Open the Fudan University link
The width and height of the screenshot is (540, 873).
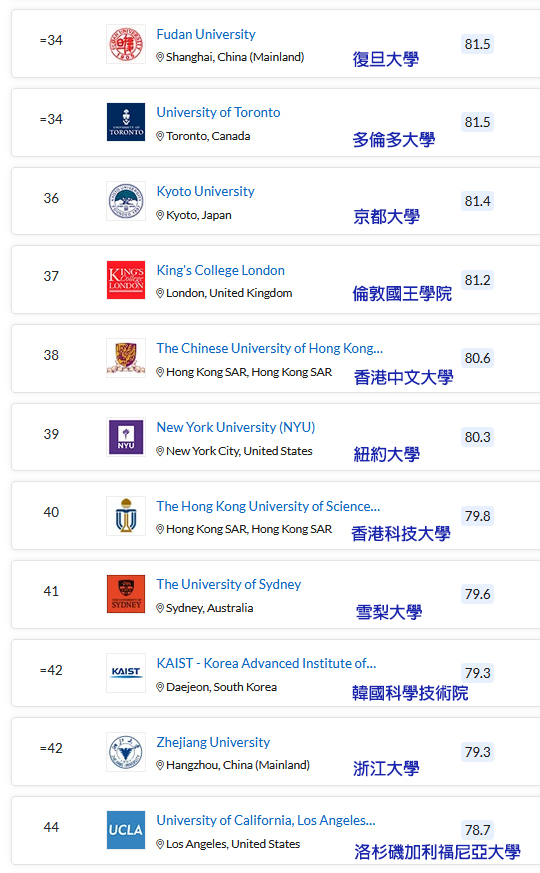point(206,35)
